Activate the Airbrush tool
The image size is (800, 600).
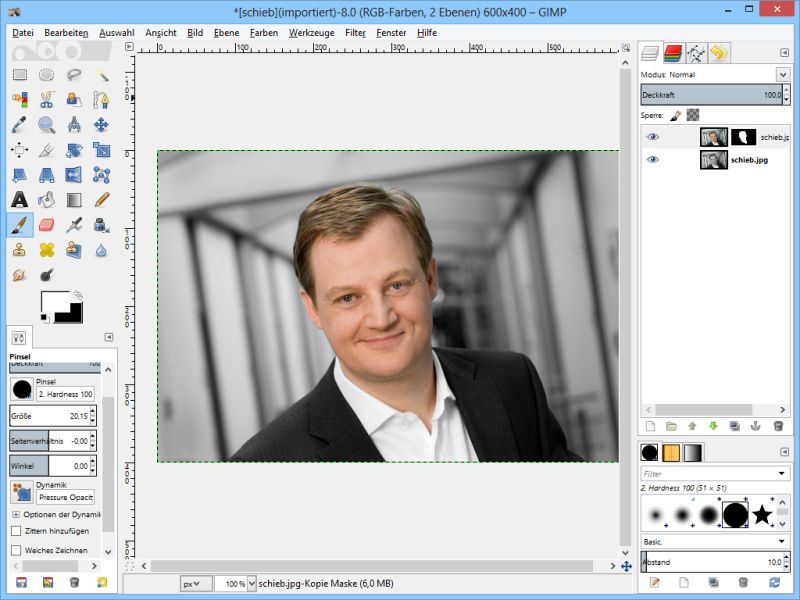74,225
